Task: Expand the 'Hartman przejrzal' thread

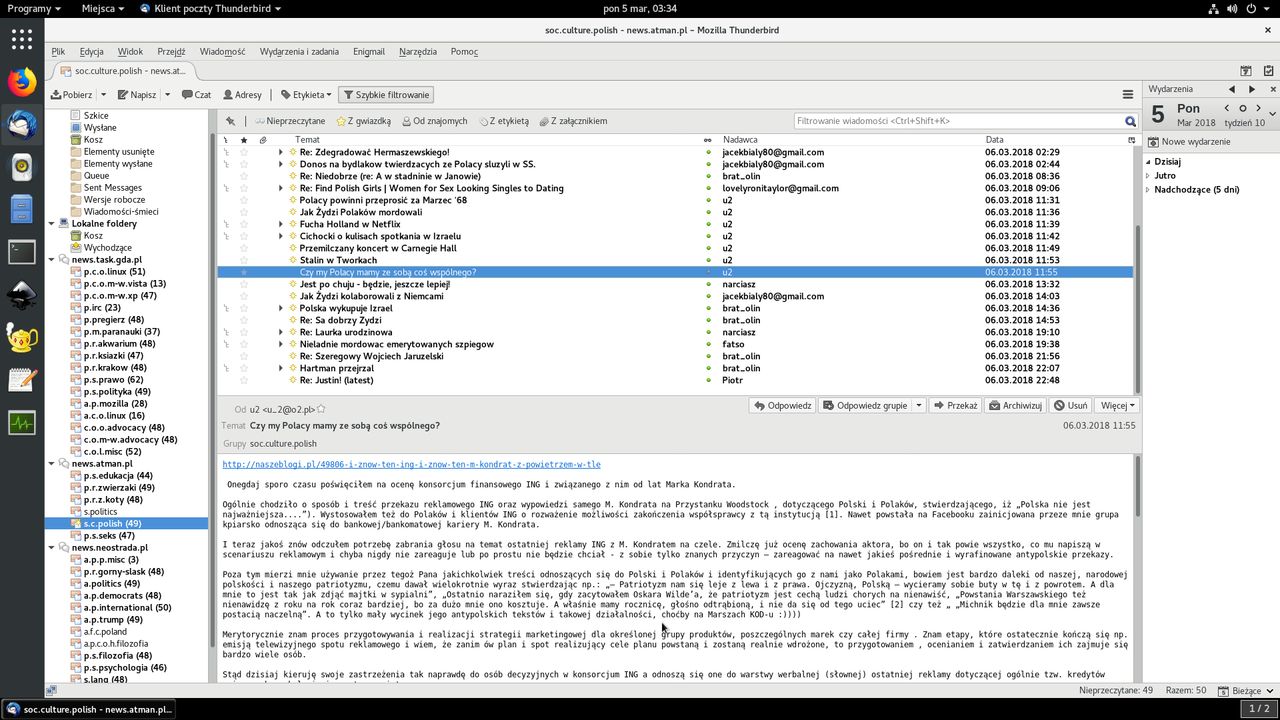Action: tap(281, 368)
